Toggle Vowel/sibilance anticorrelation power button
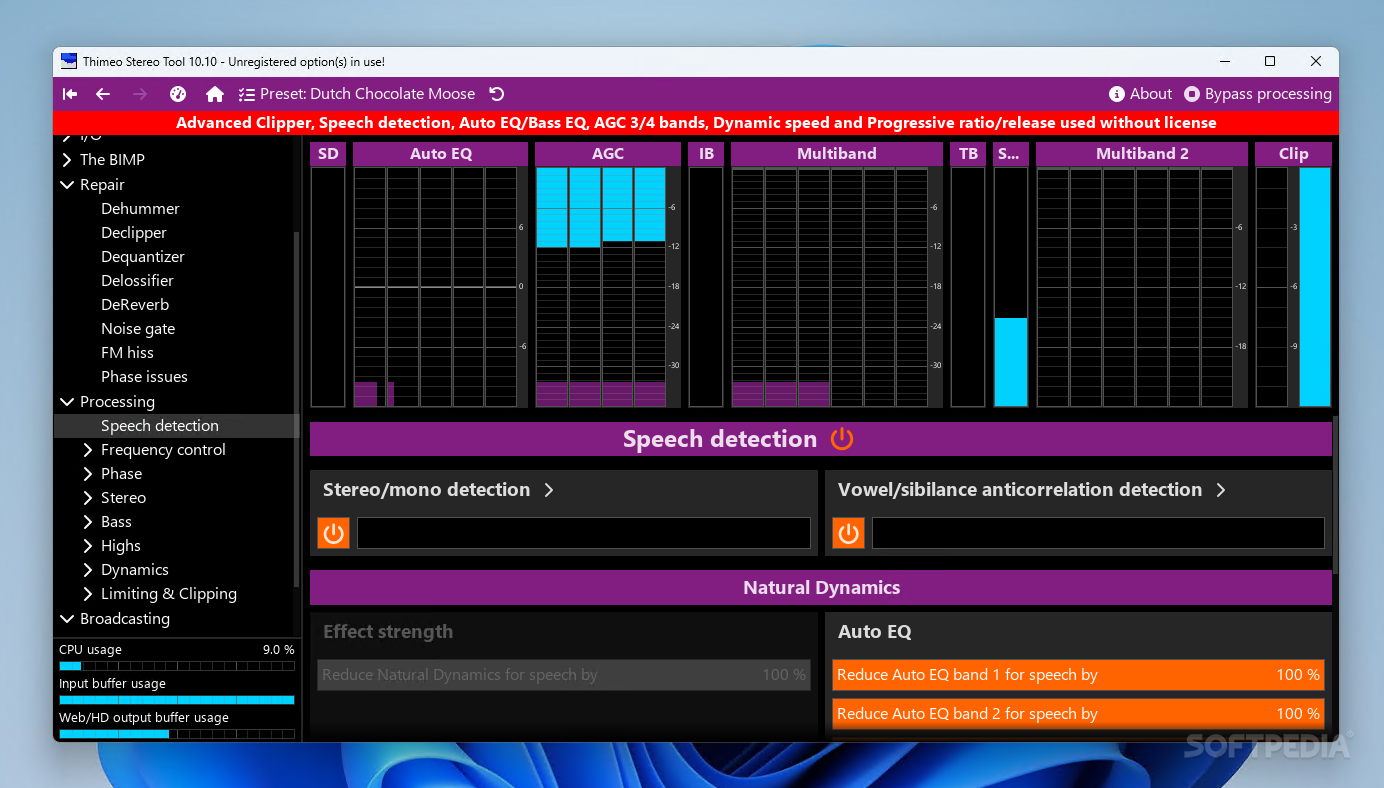1384x788 pixels. click(x=849, y=533)
